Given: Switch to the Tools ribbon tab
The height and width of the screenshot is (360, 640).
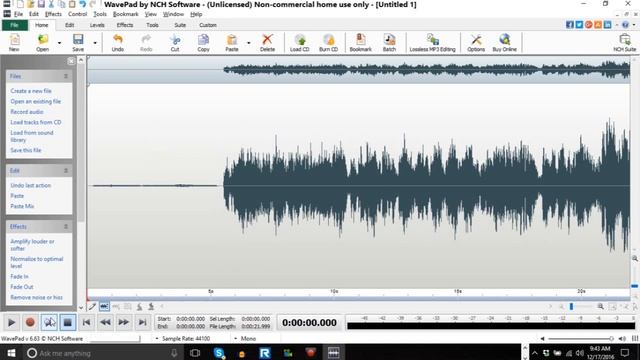Looking at the screenshot, I should coord(152,25).
